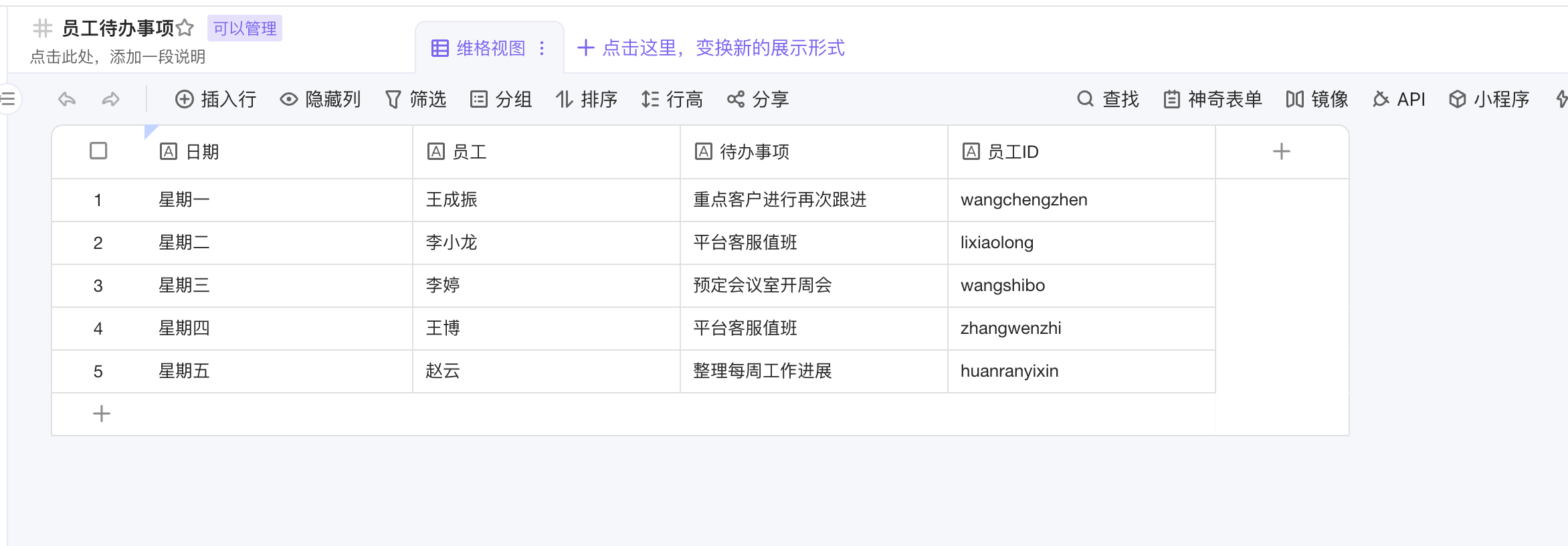Select the cell 预定会议室开周会

click(x=814, y=286)
